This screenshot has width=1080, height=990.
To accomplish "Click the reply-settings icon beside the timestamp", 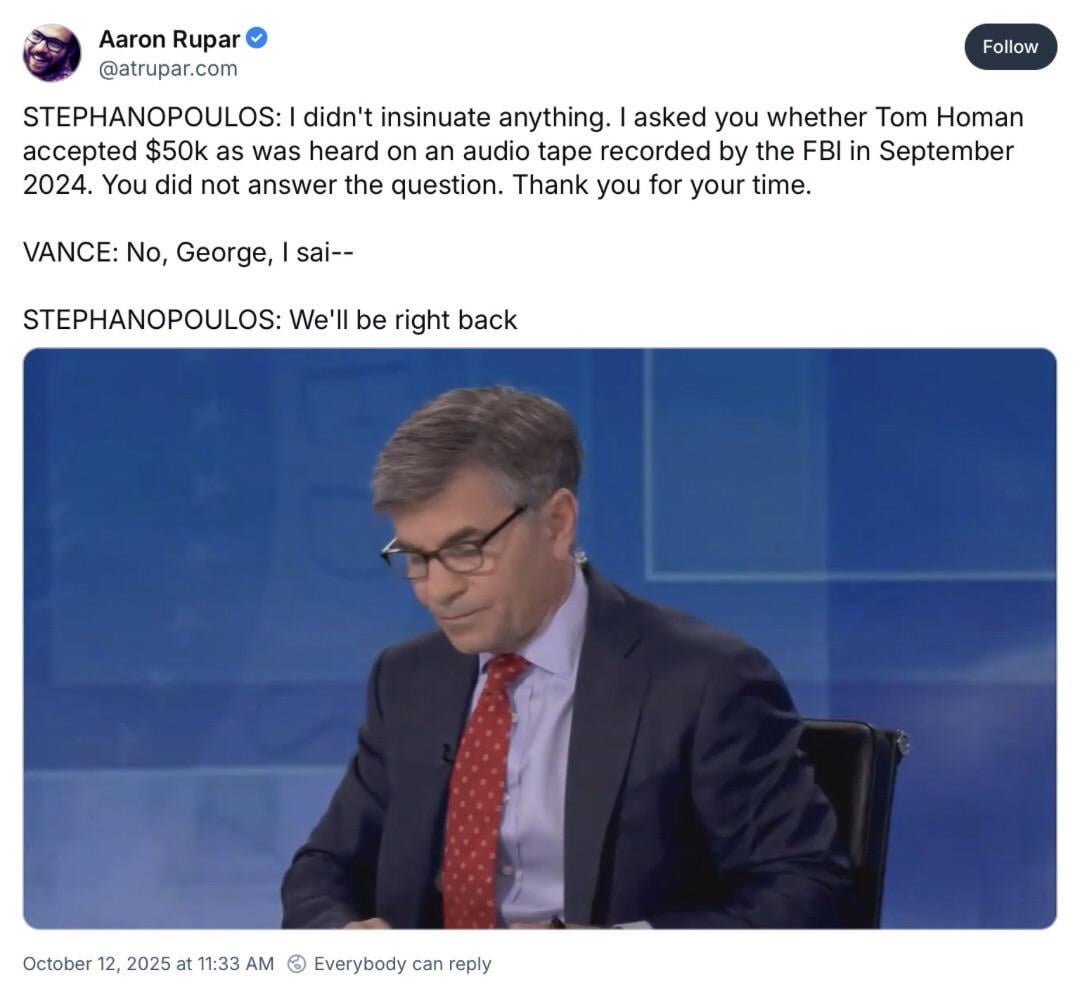I will (x=296, y=963).
